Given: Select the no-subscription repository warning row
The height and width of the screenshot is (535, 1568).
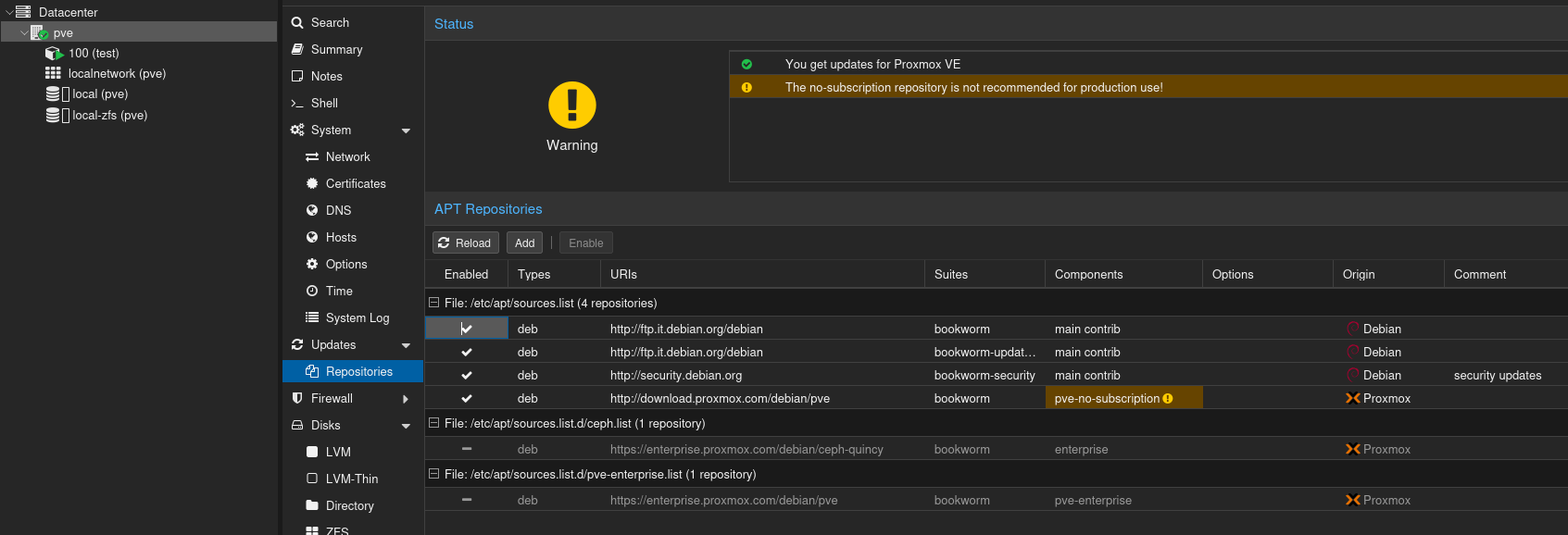Looking at the screenshot, I should [x=1148, y=87].
